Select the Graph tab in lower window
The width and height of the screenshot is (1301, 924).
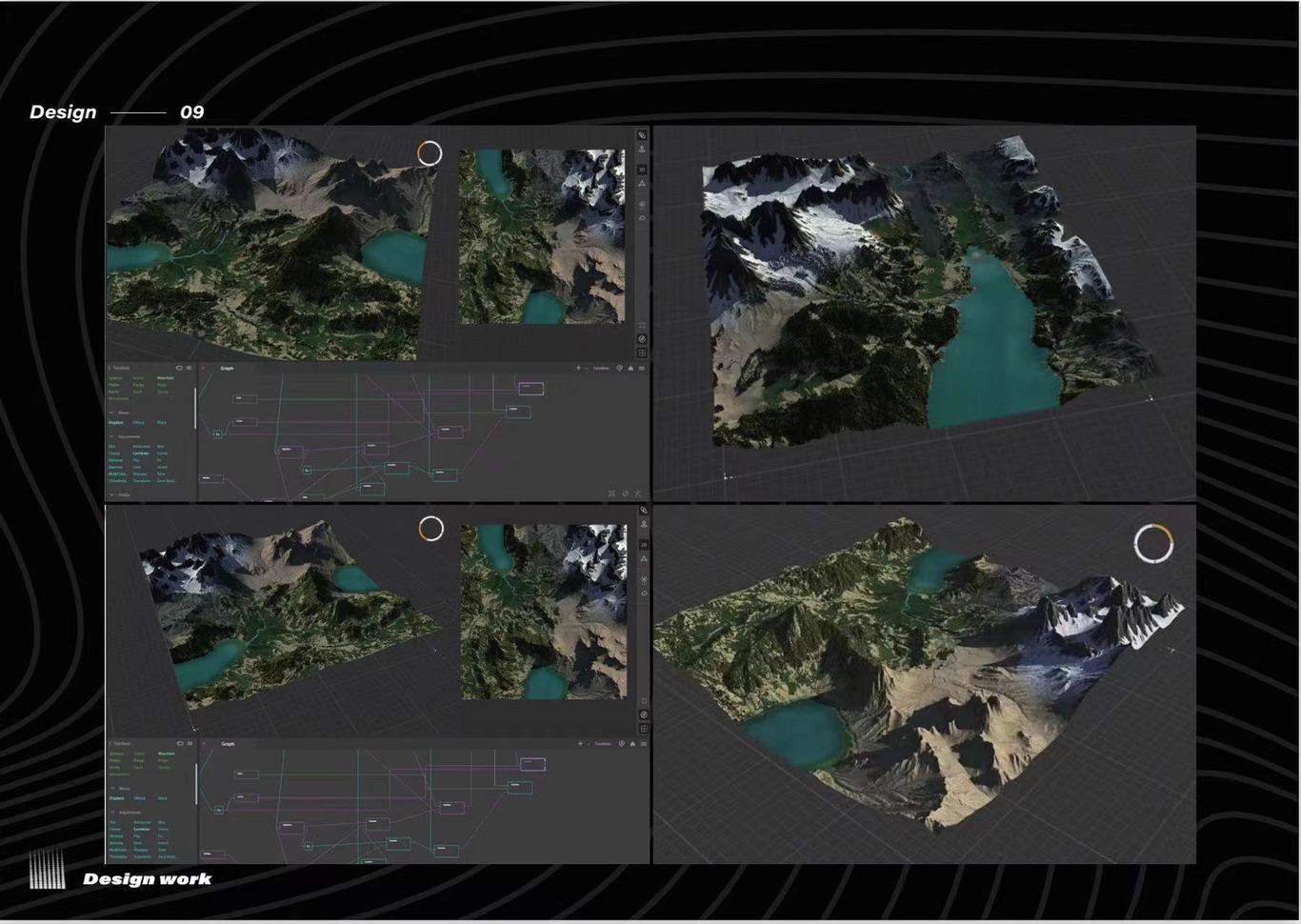[x=228, y=743]
